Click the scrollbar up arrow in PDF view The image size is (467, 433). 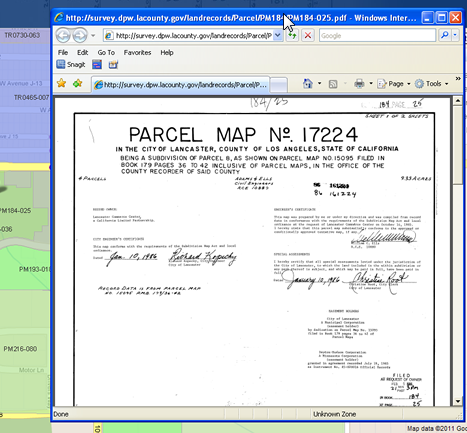(458, 101)
